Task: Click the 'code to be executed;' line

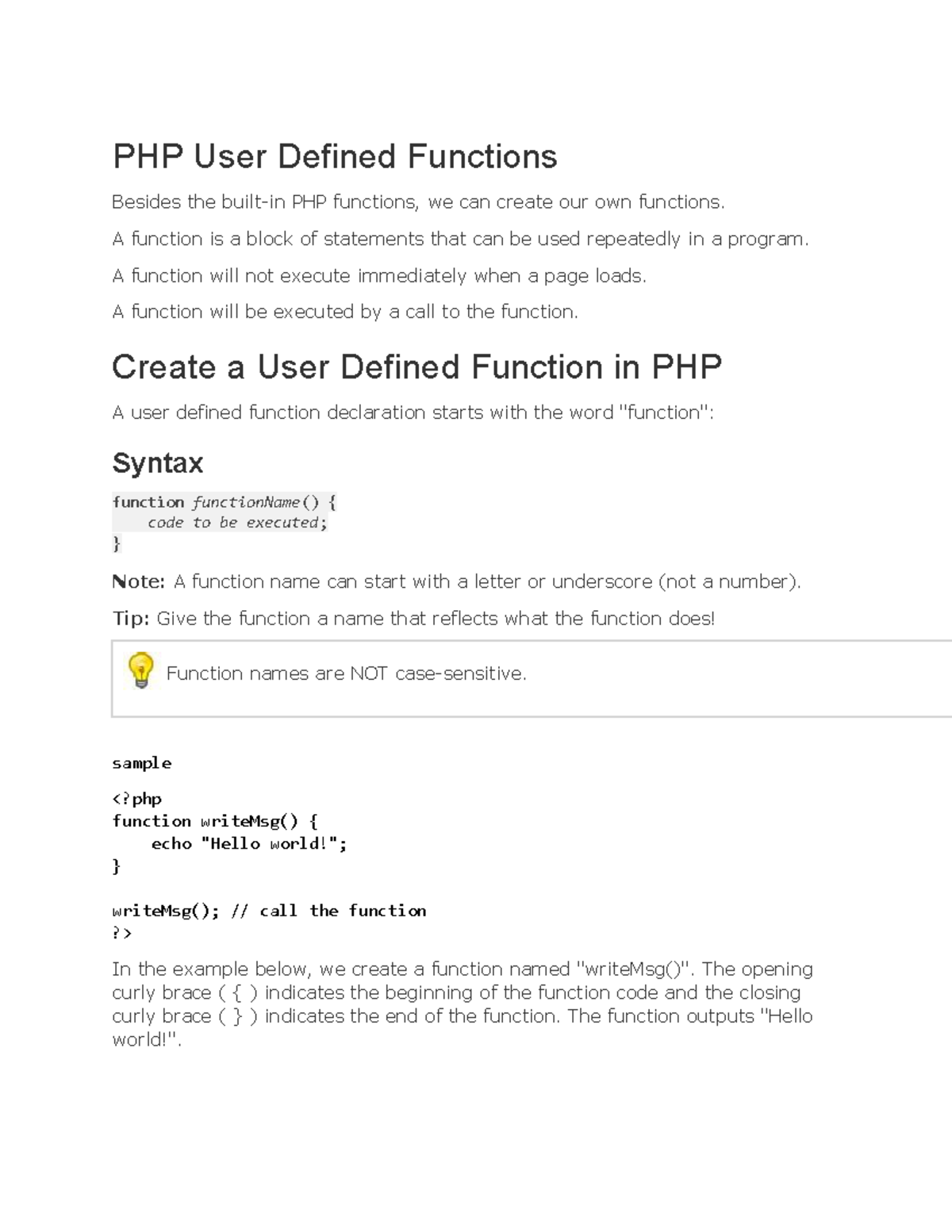Action: [x=236, y=523]
